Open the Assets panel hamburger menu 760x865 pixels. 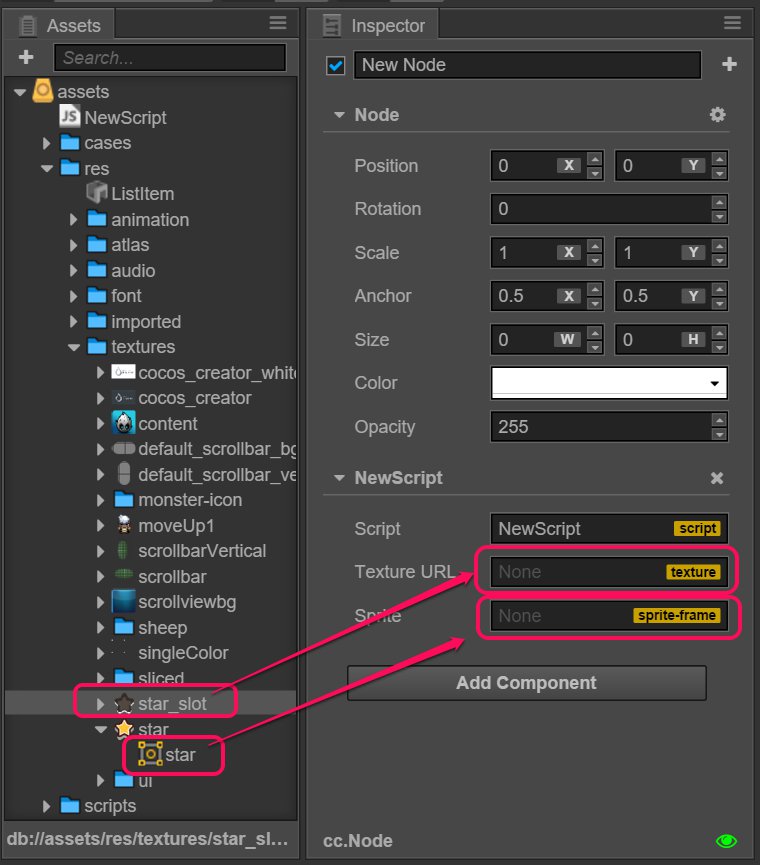tap(278, 24)
